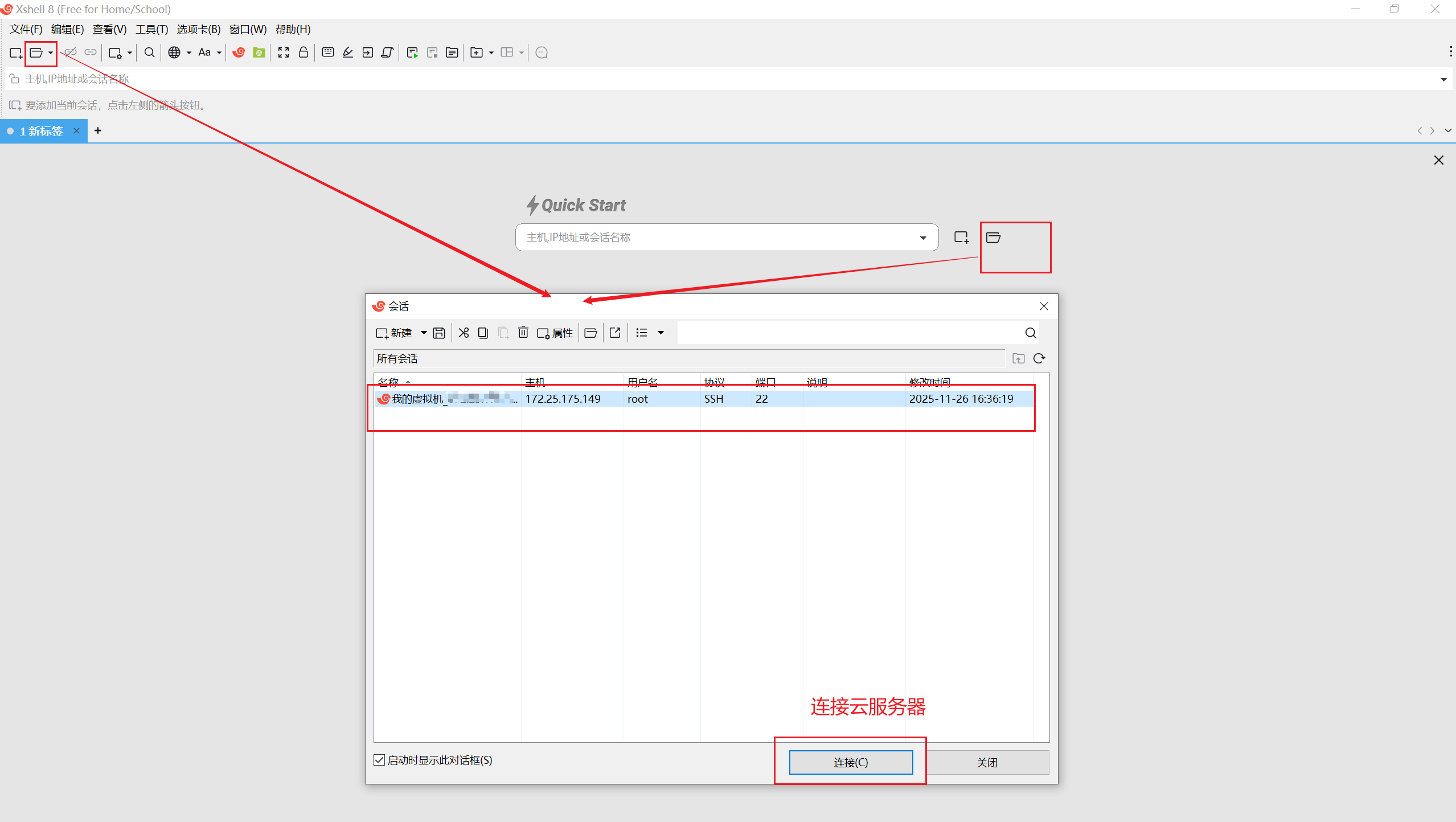The height and width of the screenshot is (822, 1456).
Task: Open the Quick Start host dropdown arrow
Action: (923, 238)
